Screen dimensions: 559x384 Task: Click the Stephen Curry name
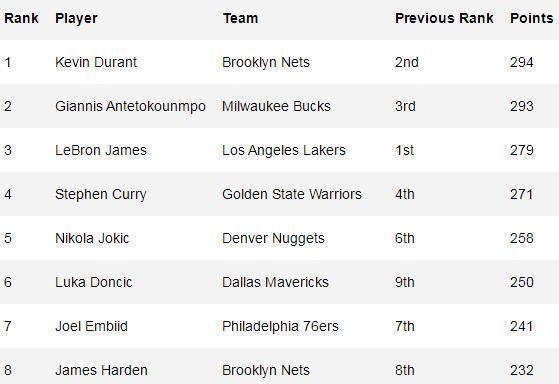pyautogui.click(x=101, y=195)
